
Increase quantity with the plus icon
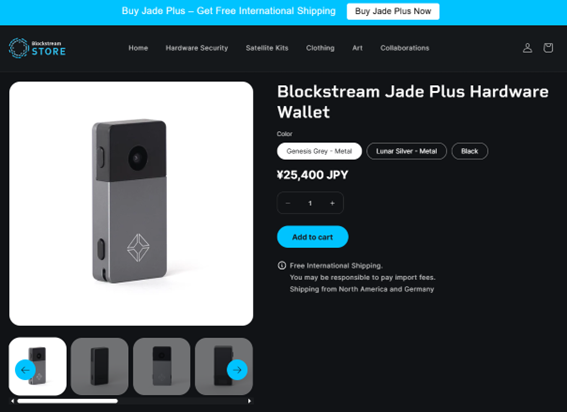point(332,203)
